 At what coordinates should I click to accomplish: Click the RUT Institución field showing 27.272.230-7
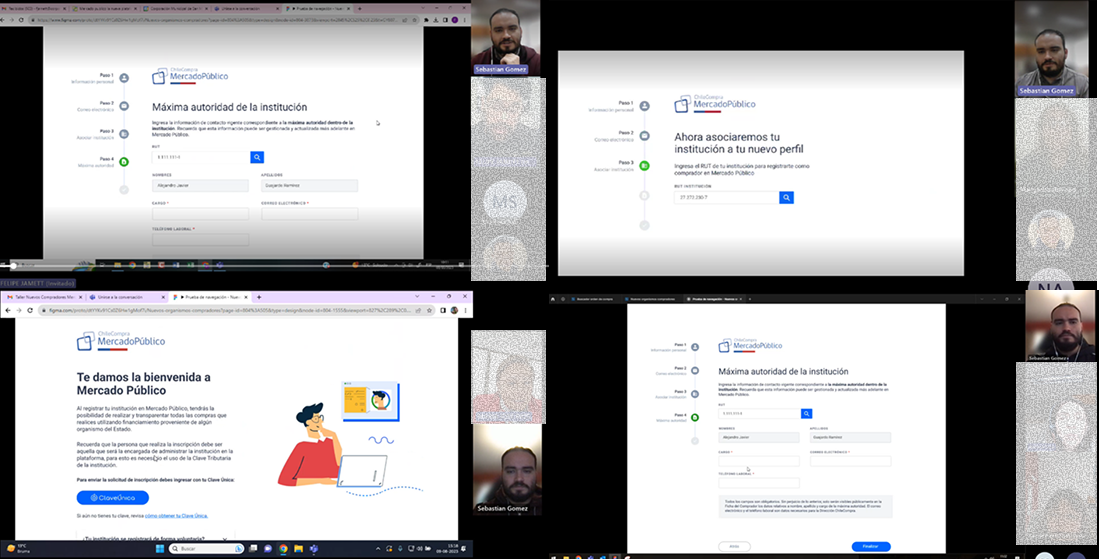click(727, 198)
